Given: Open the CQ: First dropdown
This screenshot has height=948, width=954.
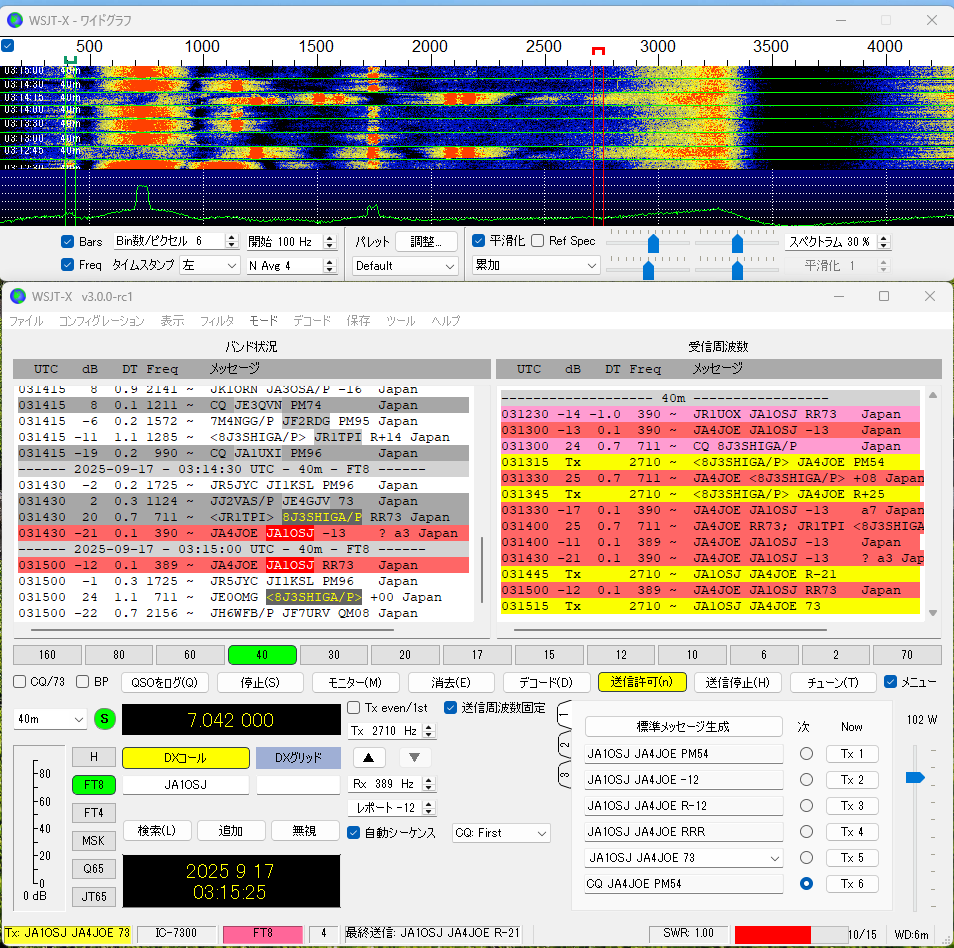Looking at the screenshot, I should pyautogui.click(x=501, y=833).
